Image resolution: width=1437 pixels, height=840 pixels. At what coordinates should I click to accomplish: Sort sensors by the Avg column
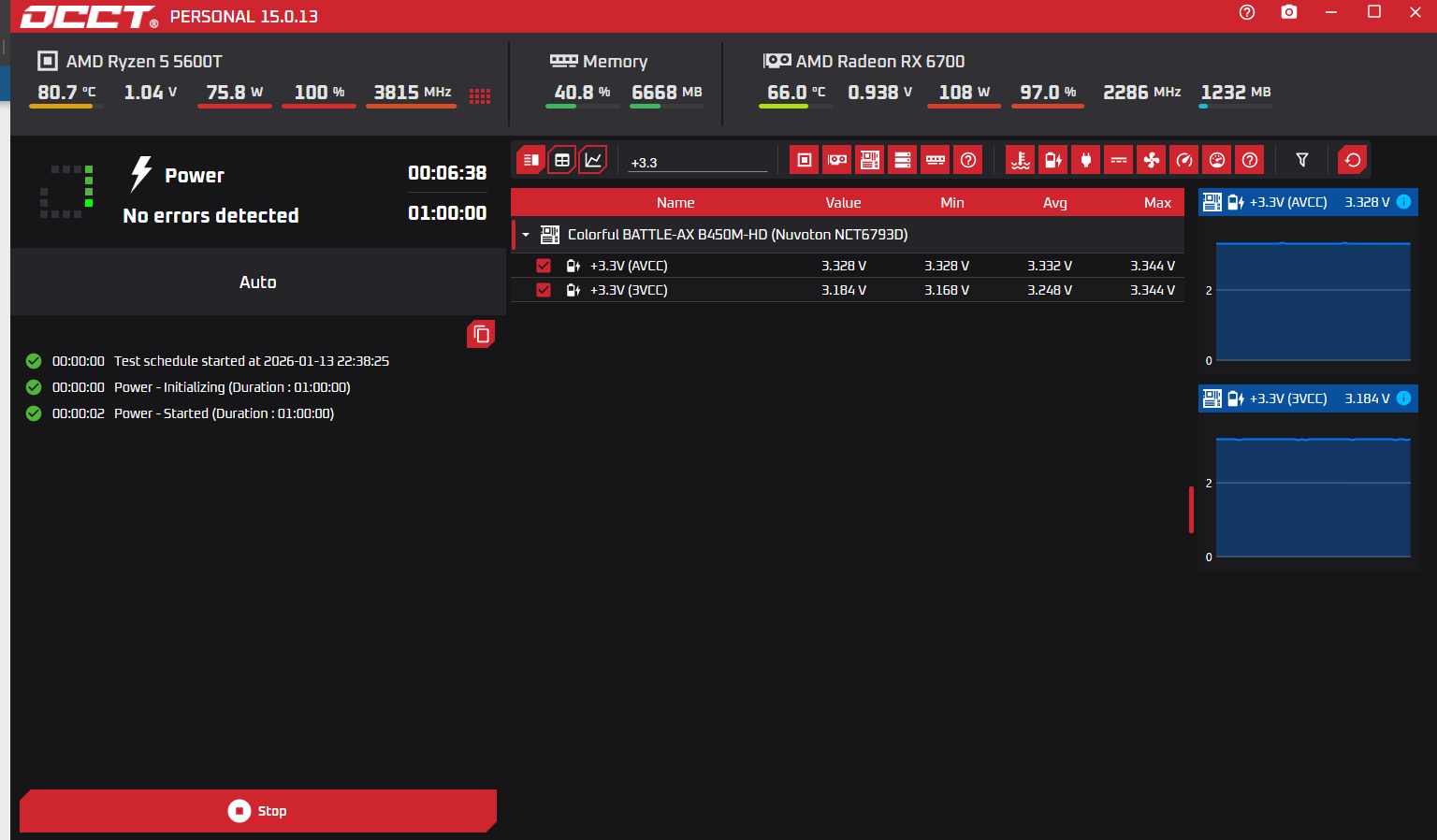[x=1055, y=203]
